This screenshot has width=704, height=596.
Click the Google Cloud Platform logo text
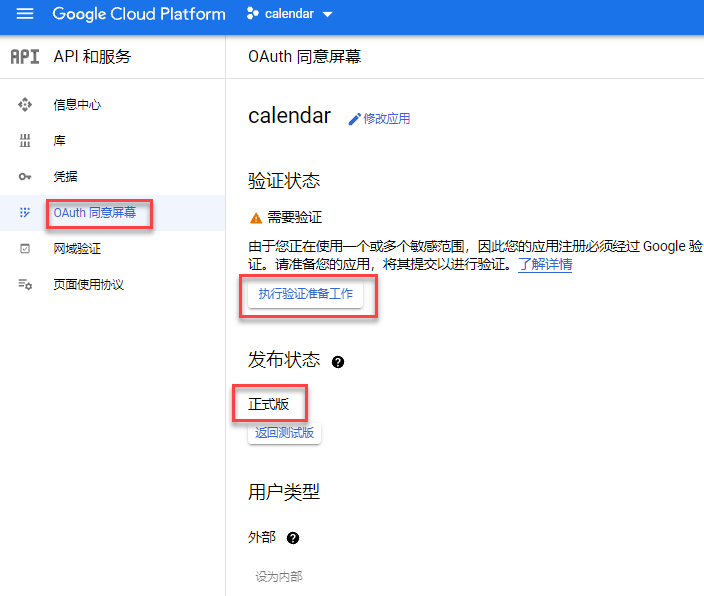click(x=139, y=14)
